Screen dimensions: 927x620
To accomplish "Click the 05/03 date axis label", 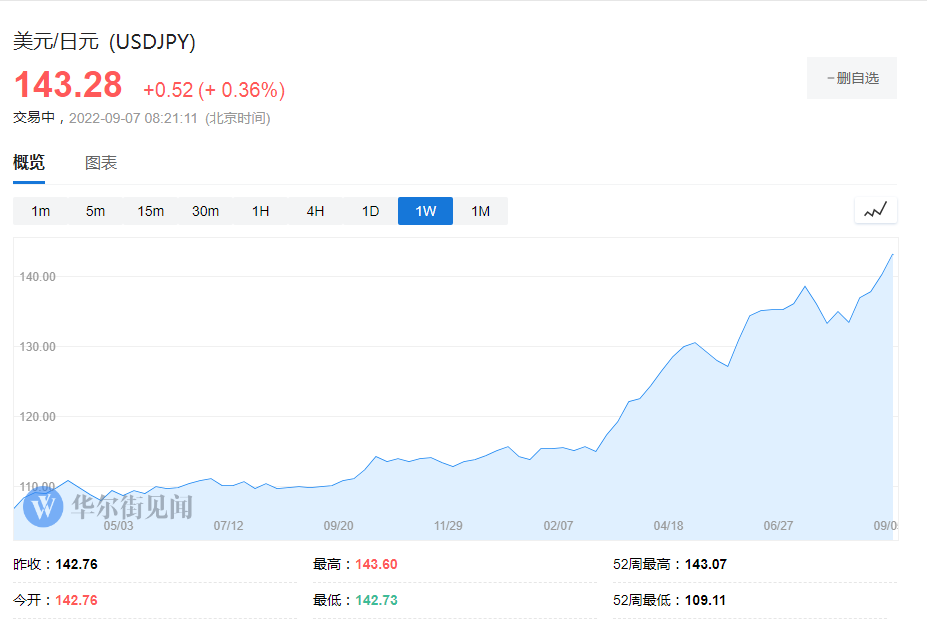I will (118, 525).
